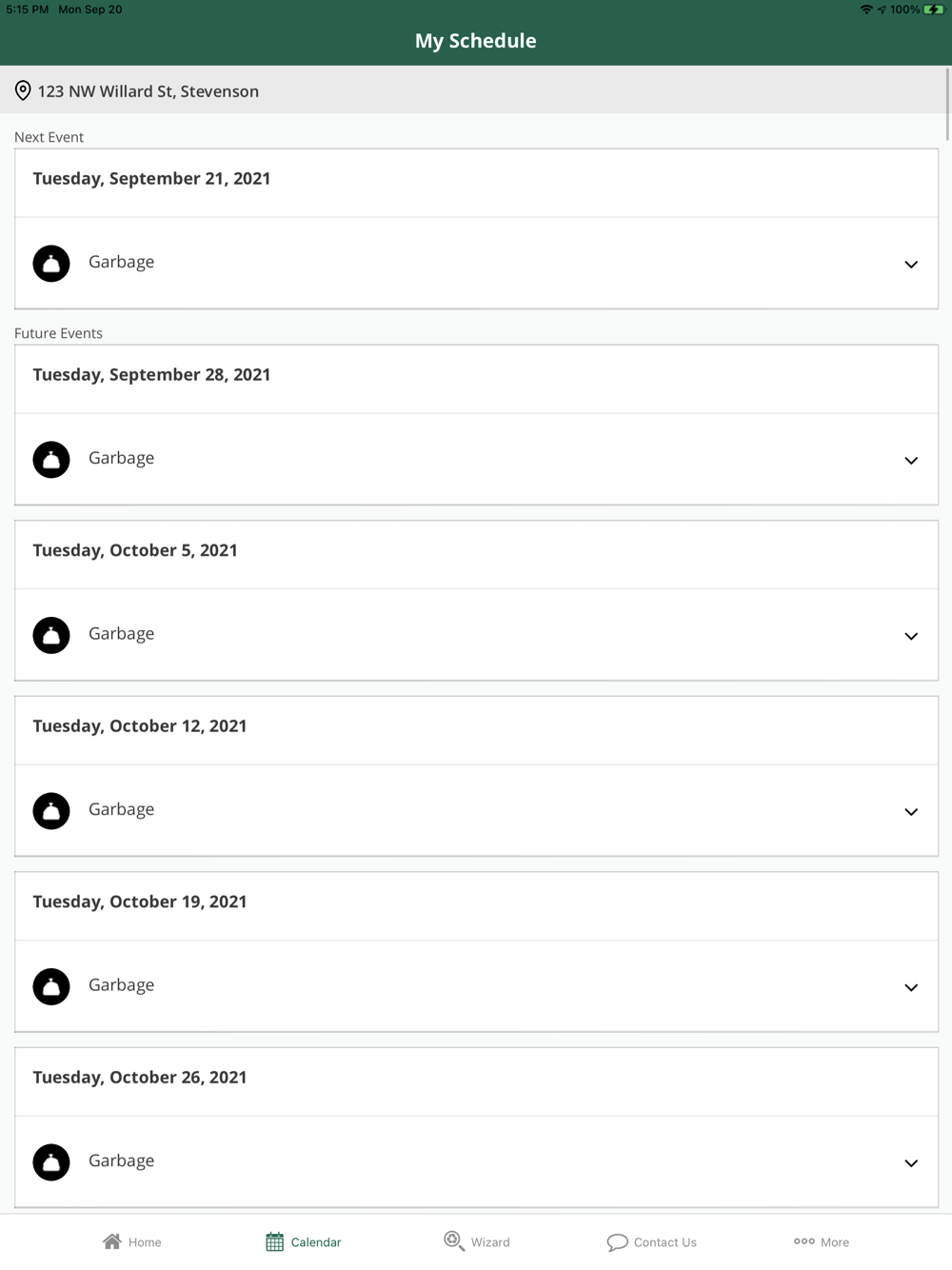The height and width of the screenshot is (1270, 952).
Task: Expand the October 5 Garbage event chevron
Action: click(x=911, y=636)
